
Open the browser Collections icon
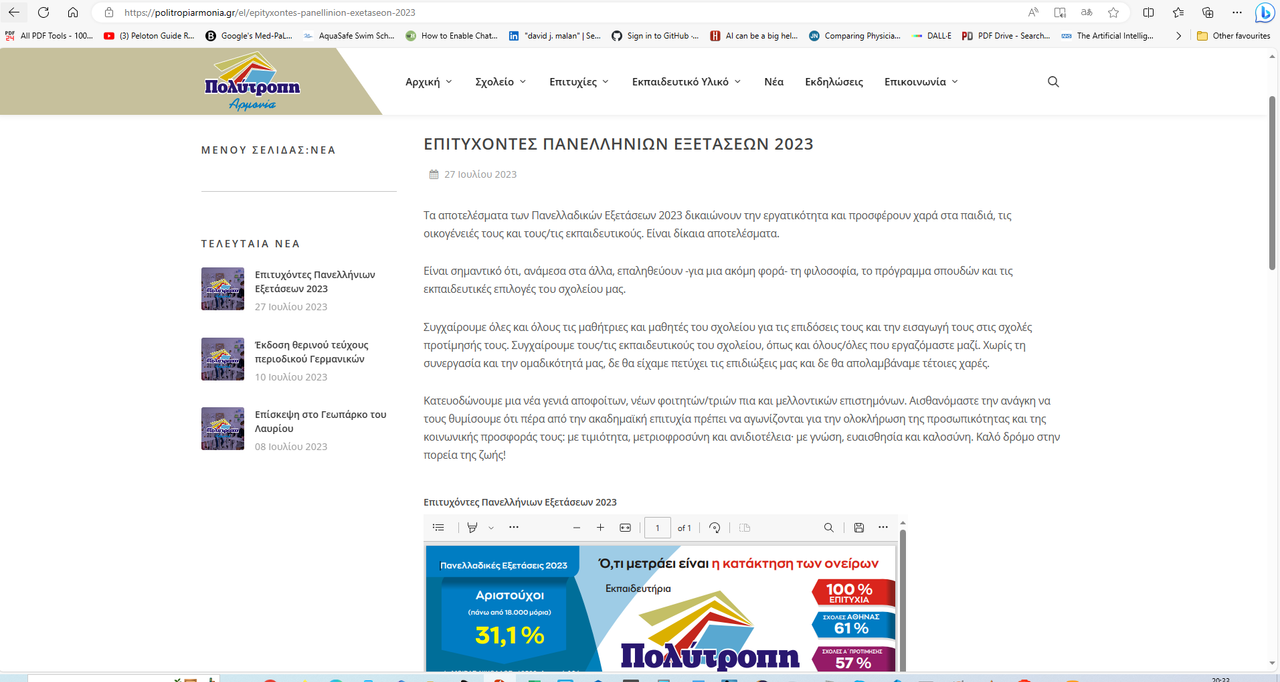[1207, 12]
